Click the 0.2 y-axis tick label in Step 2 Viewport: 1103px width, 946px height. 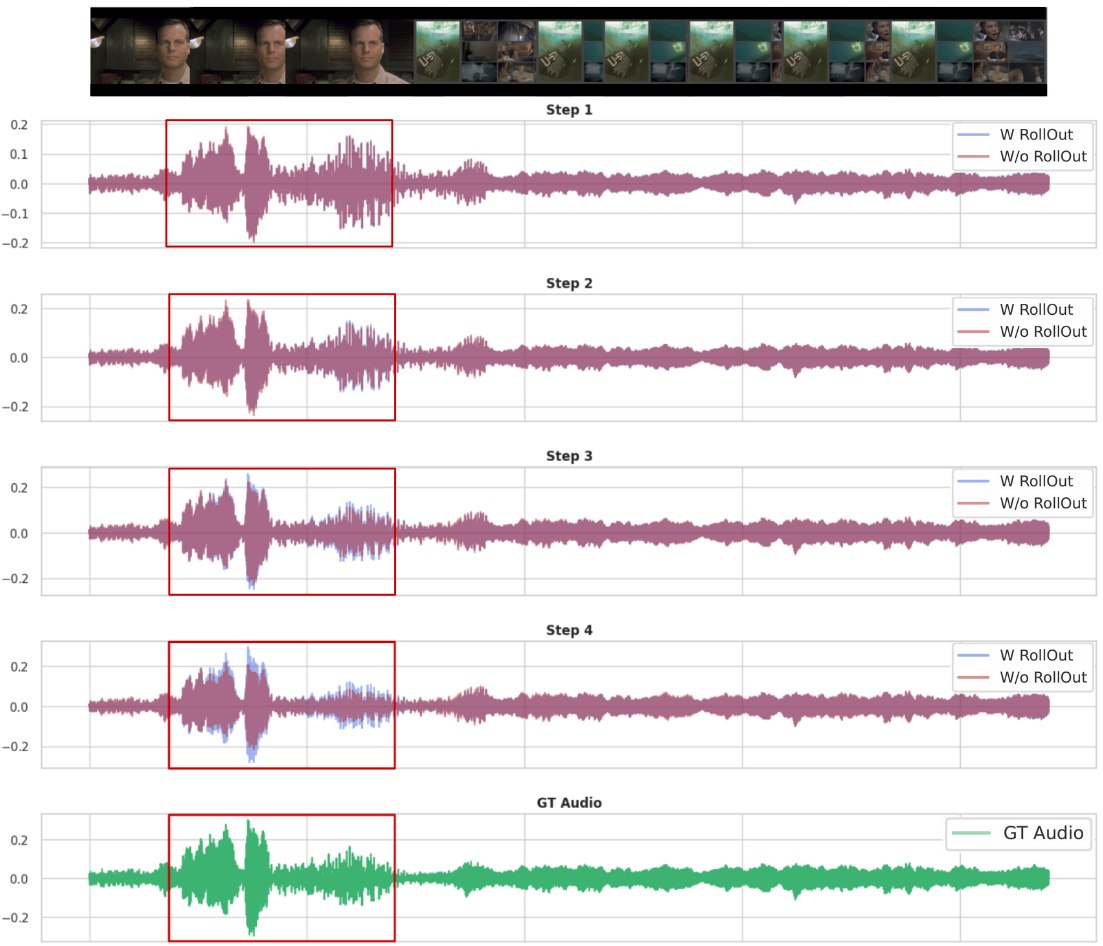coord(19,309)
